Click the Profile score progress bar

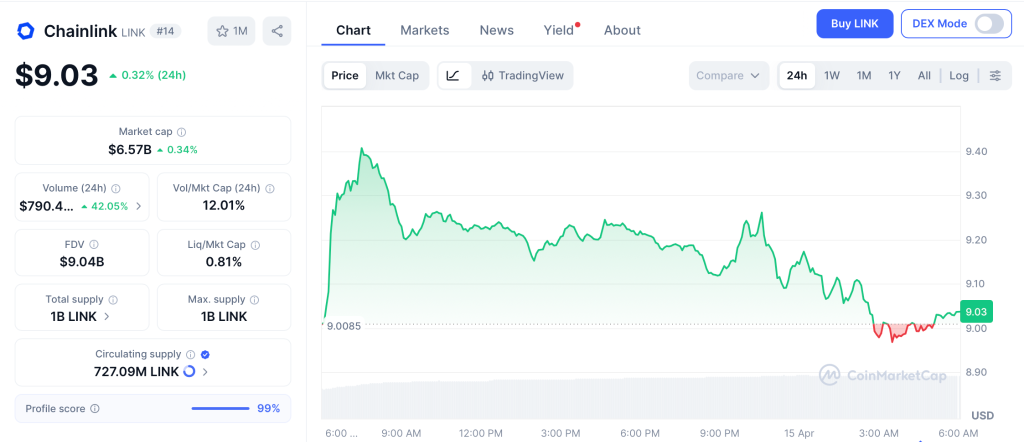click(220, 409)
